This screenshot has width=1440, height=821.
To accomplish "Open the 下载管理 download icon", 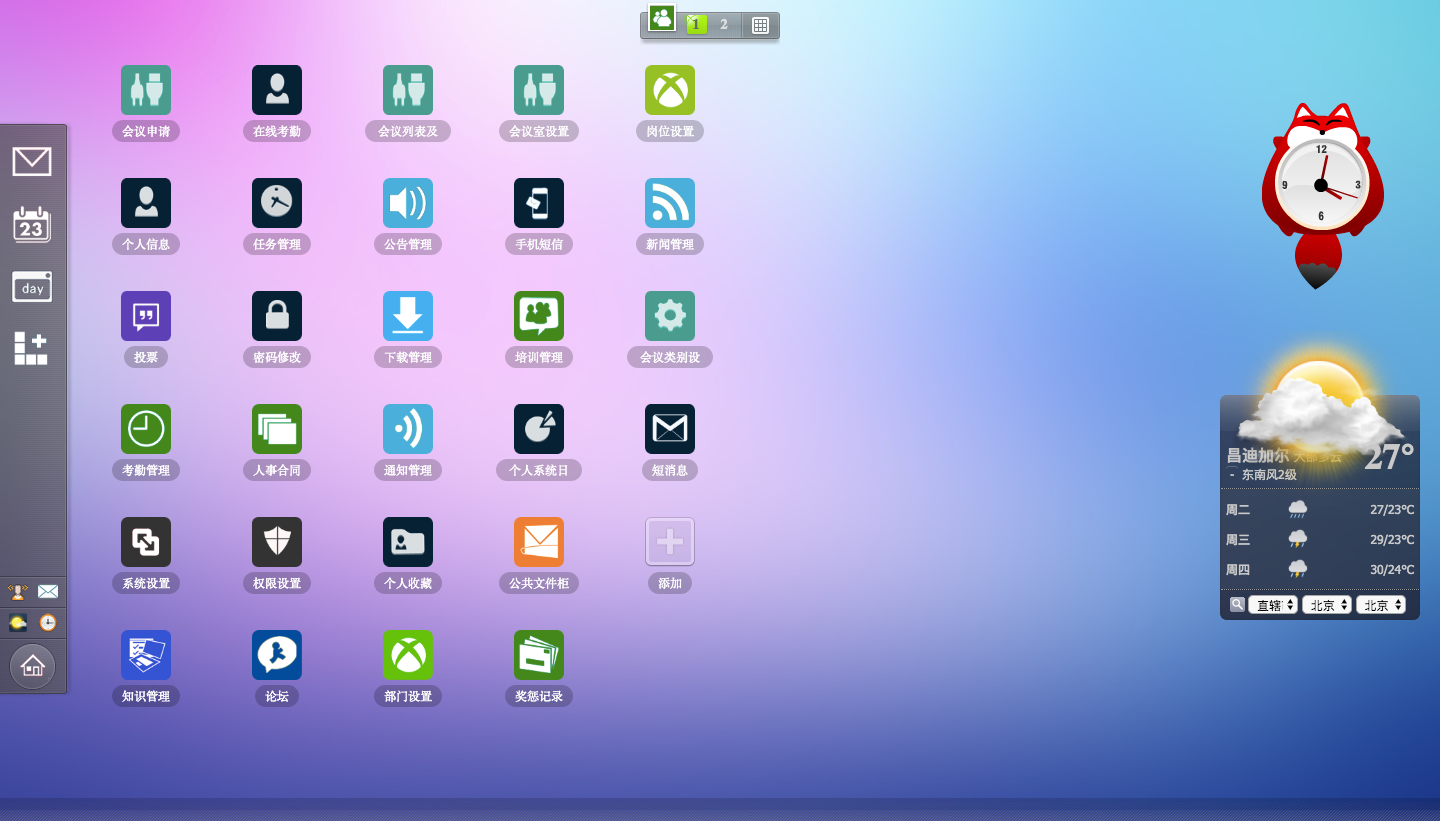I will (408, 316).
